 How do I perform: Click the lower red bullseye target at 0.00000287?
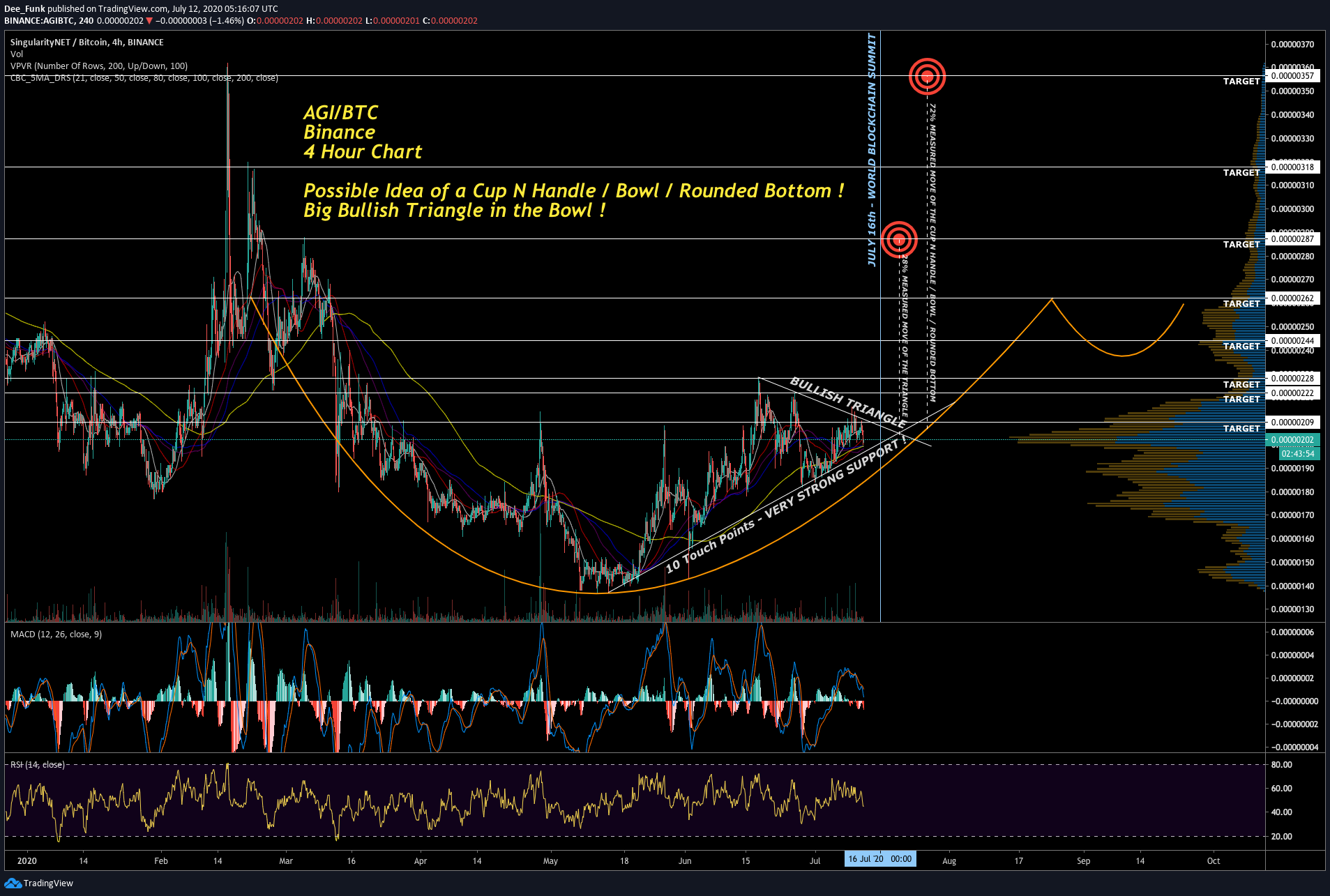coord(899,239)
